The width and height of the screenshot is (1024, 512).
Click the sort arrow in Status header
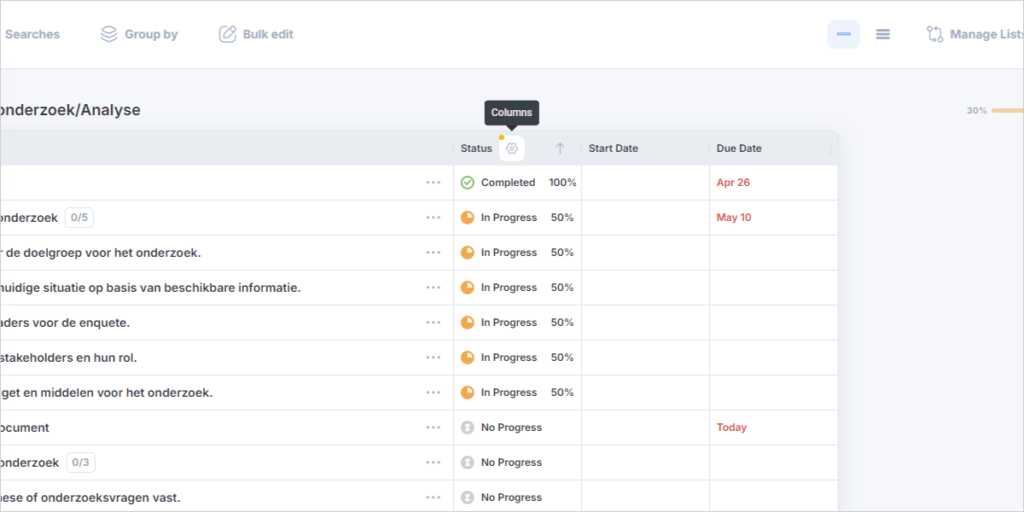point(560,148)
